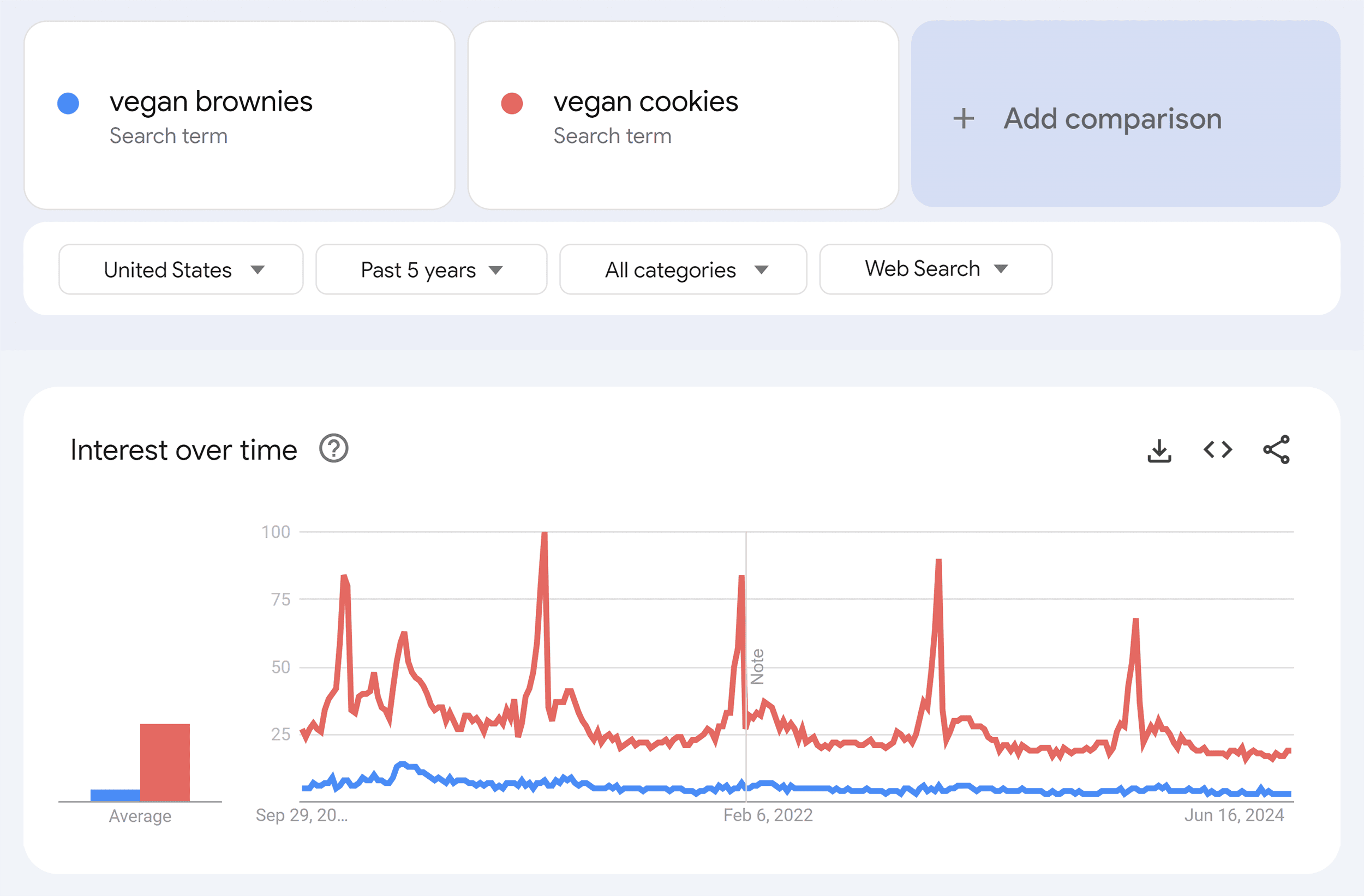Open the United States region dropdown
The image size is (1364, 896).
[x=180, y=269]
